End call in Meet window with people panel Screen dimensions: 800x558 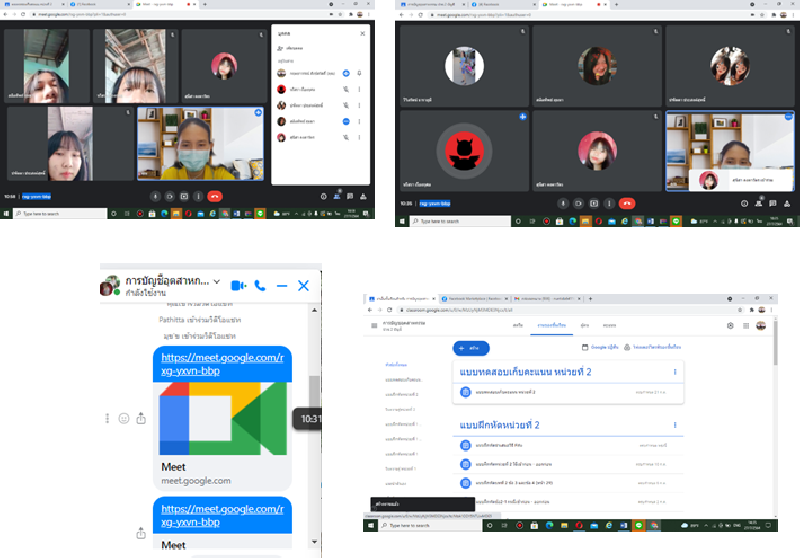[x=214, y=196]
